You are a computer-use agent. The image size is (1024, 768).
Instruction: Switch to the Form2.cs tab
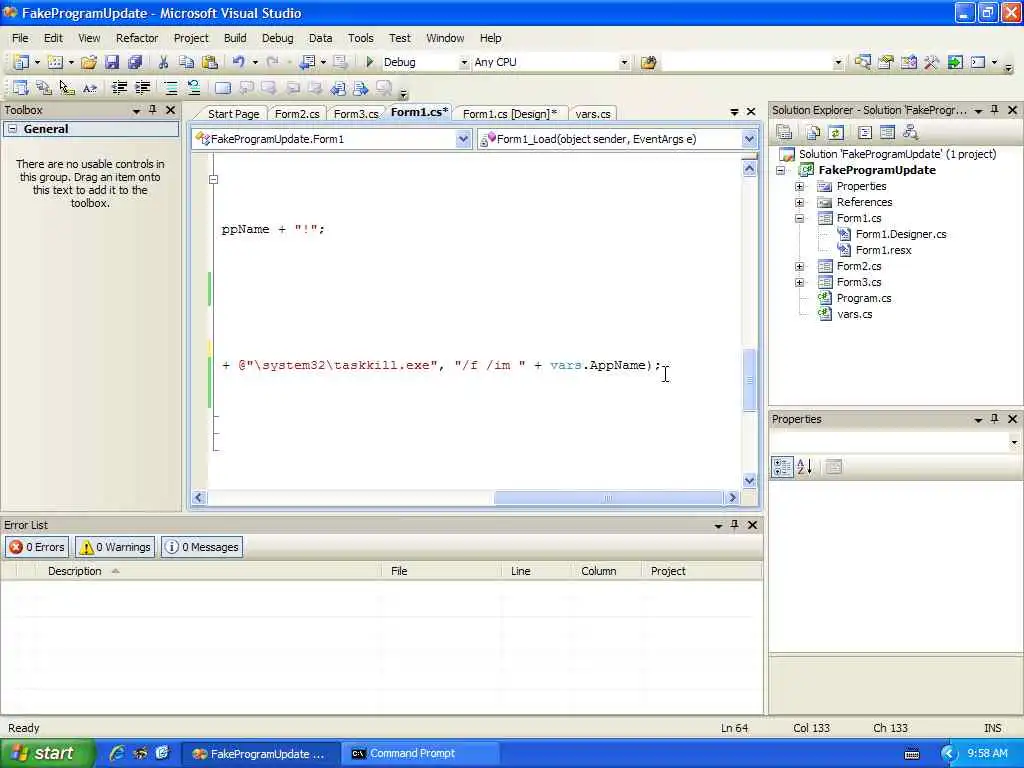297,114
